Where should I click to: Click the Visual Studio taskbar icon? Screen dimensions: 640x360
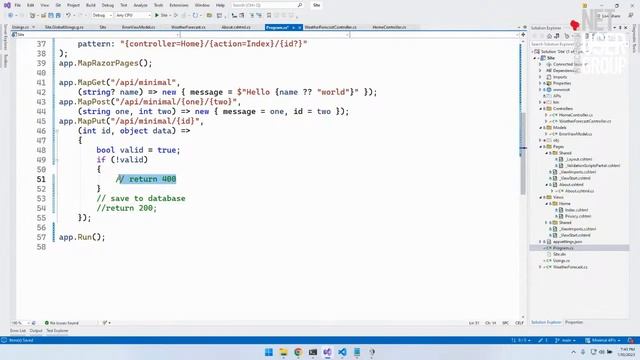327,352
